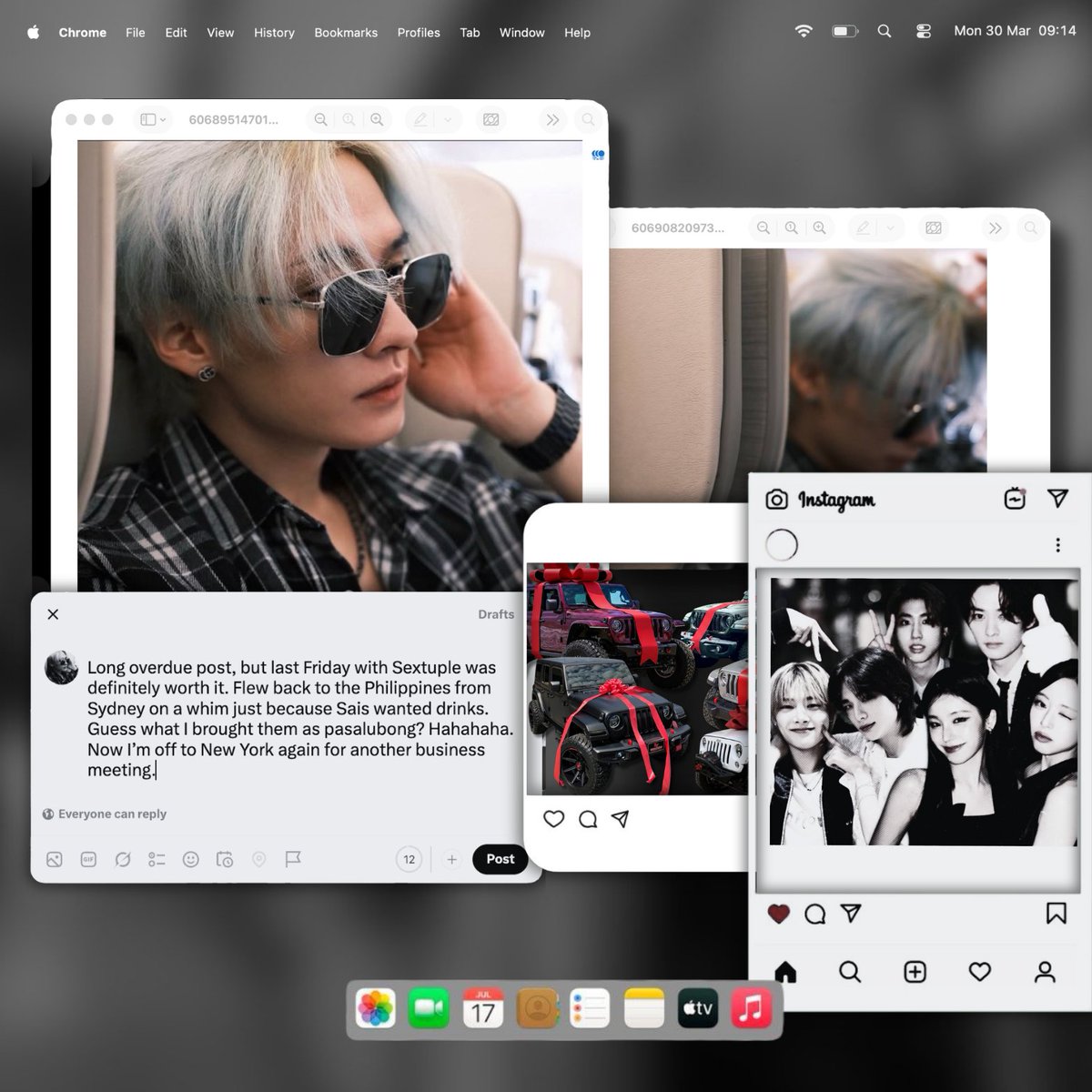Expand markup dropdown in back Preview window
The height and width of the screenshot is (1092, 1092).
click(x=890, y=227)
